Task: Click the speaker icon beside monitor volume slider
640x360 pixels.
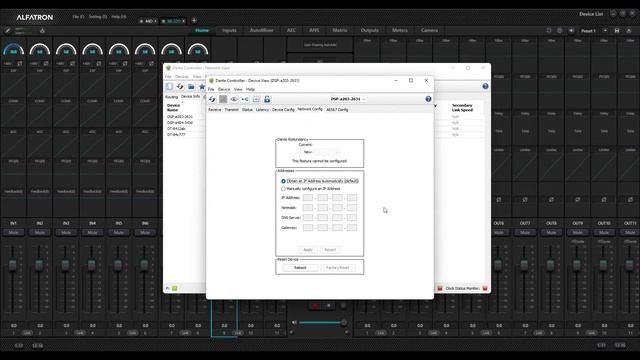Action: click(294, 322)
